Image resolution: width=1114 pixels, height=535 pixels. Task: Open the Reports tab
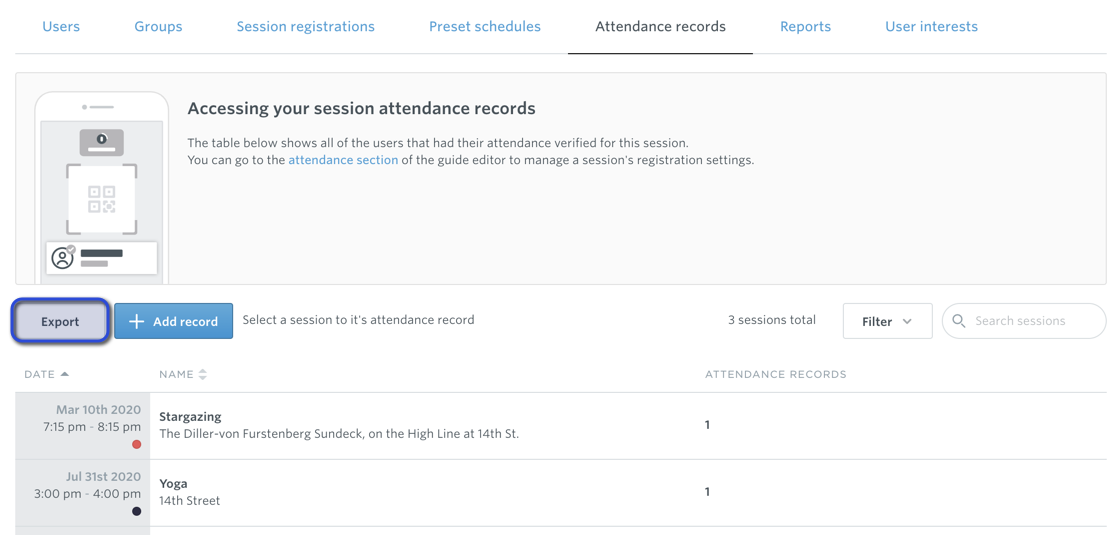tap(806, 26)
